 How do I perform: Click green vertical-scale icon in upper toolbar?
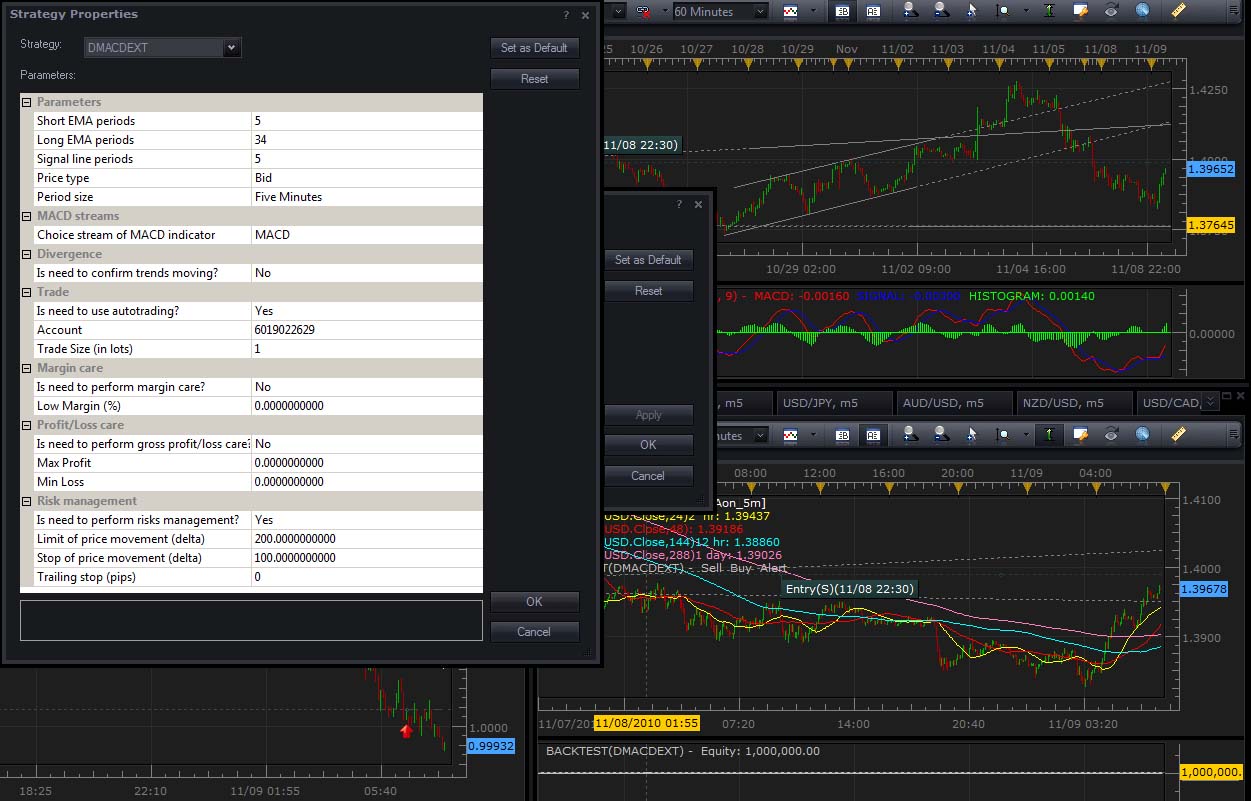click(x=1048, y=12)
